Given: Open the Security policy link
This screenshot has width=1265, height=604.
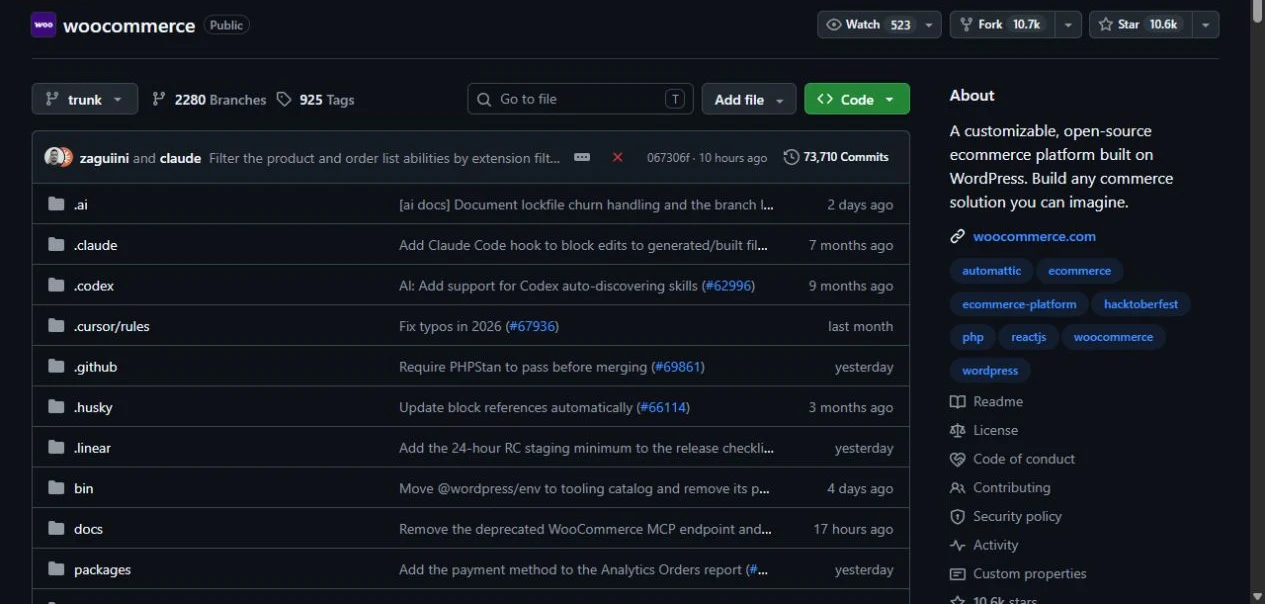Looking at the screenshot, I should coord(1006,516).
